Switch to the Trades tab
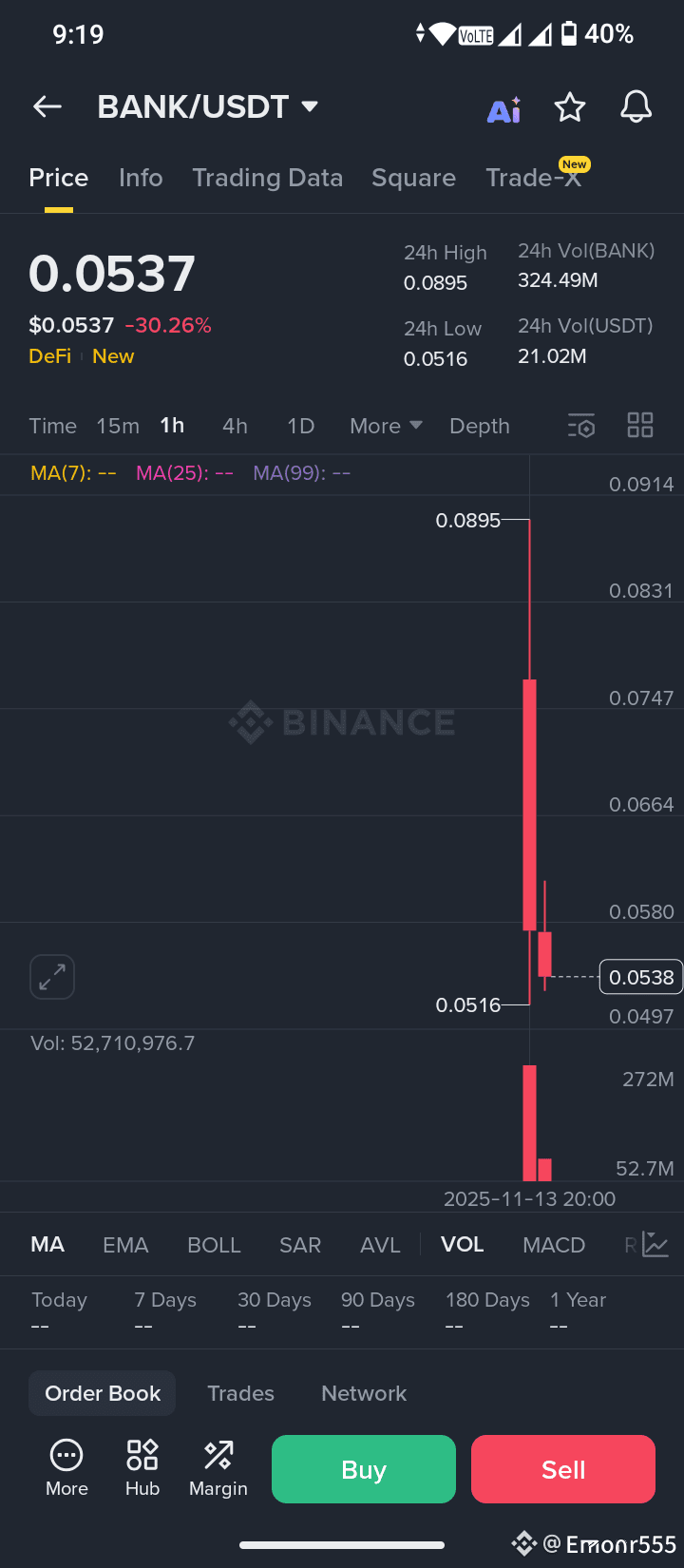684x1568 pixels. point(241,1393)
